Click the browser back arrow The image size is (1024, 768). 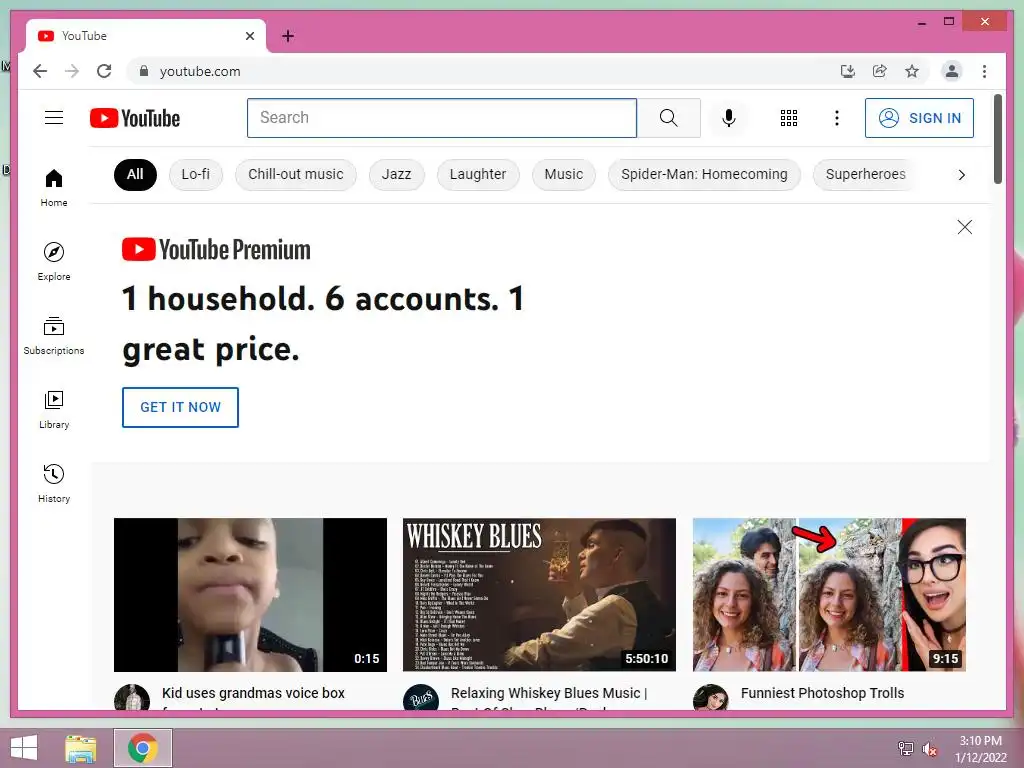point(40,71)
